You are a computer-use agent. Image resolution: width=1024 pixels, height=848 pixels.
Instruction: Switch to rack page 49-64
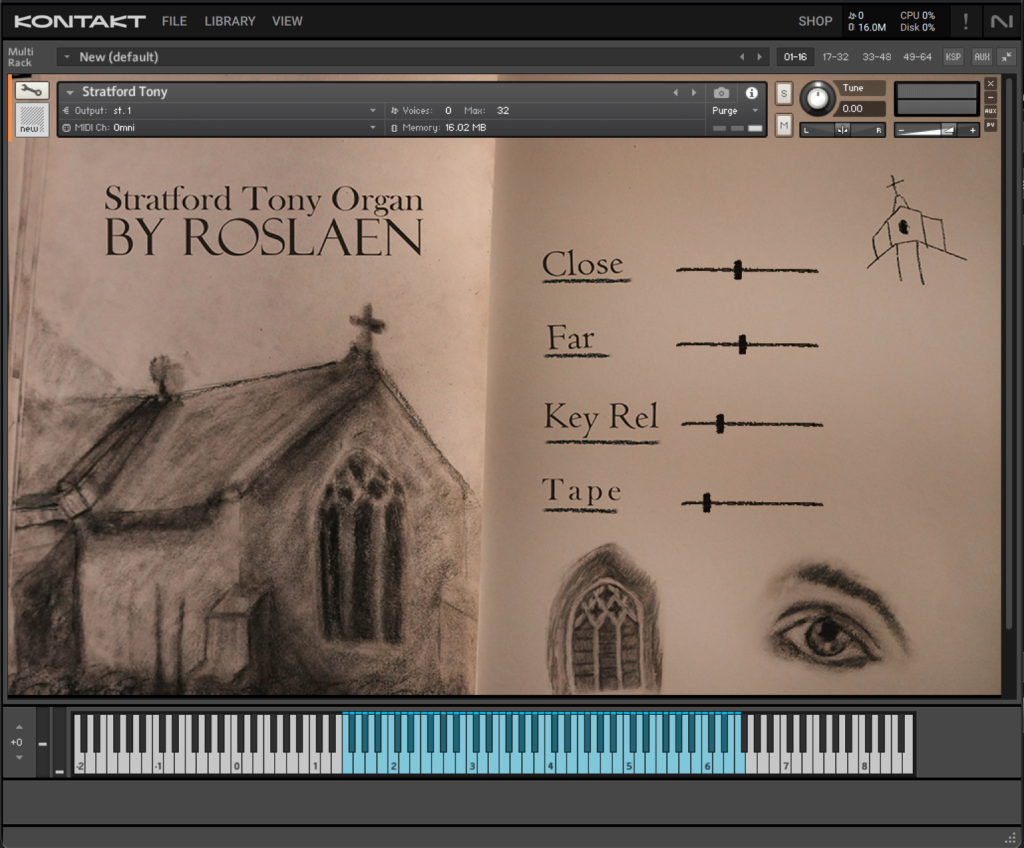click(917, 57)
